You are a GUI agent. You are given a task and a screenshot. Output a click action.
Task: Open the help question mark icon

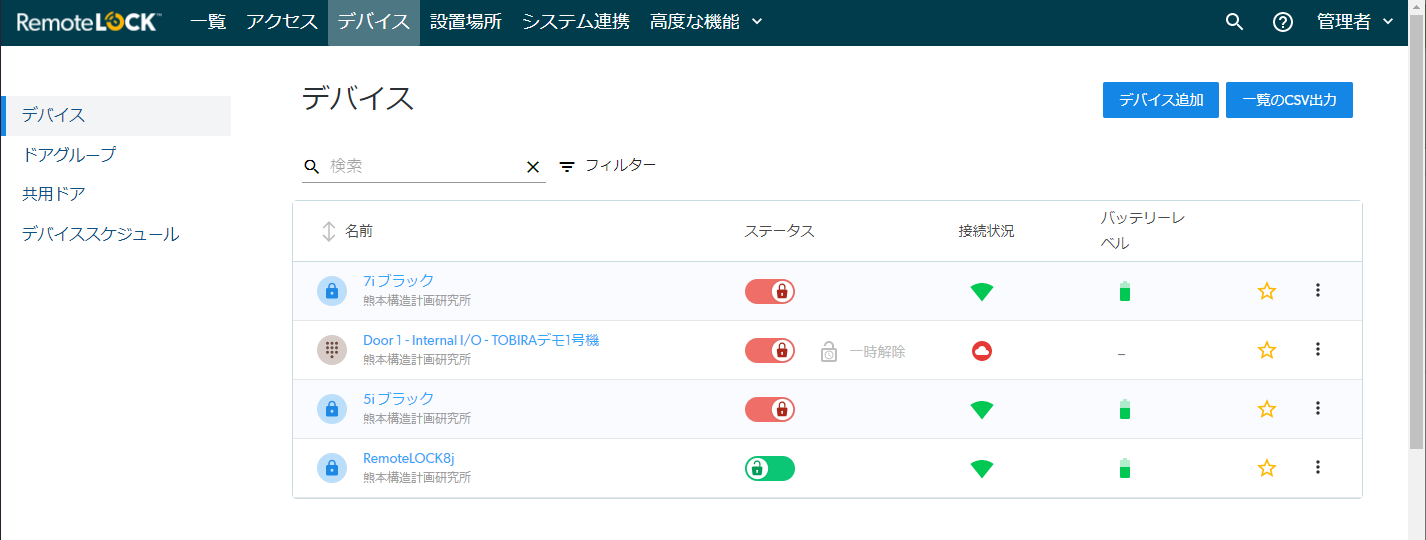[x=1283, y=22]
